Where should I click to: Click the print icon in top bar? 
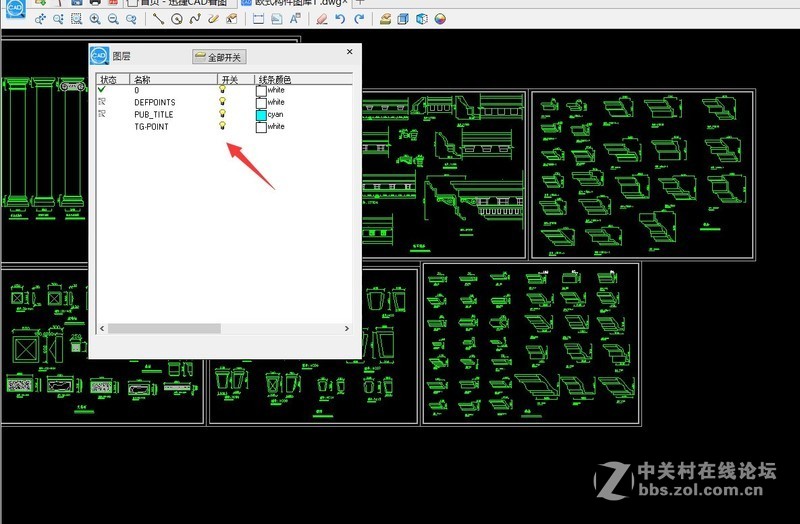(x=95, y=3)
